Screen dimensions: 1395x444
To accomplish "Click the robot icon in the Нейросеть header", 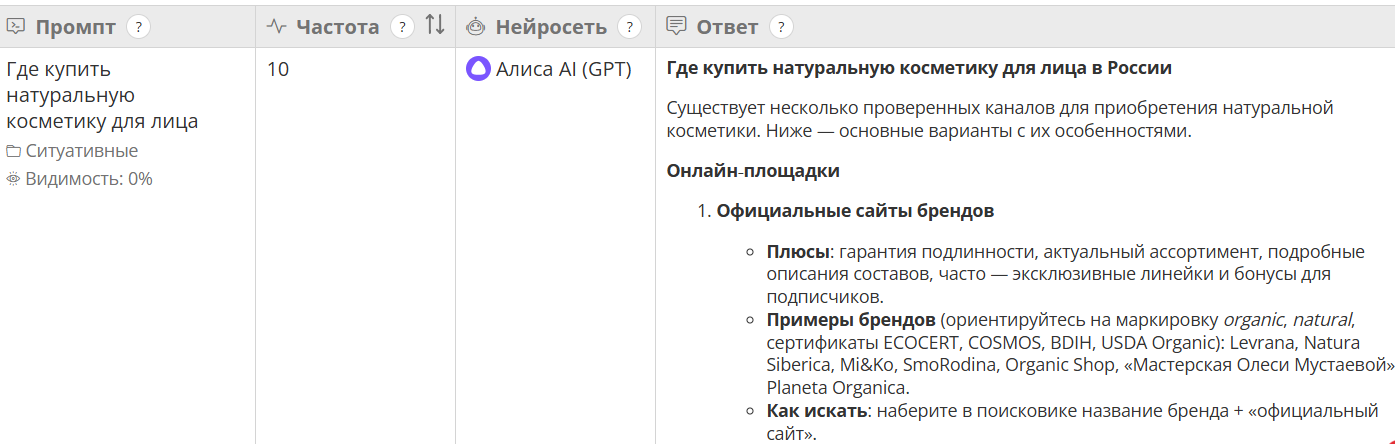I will (x=477, y=27).
